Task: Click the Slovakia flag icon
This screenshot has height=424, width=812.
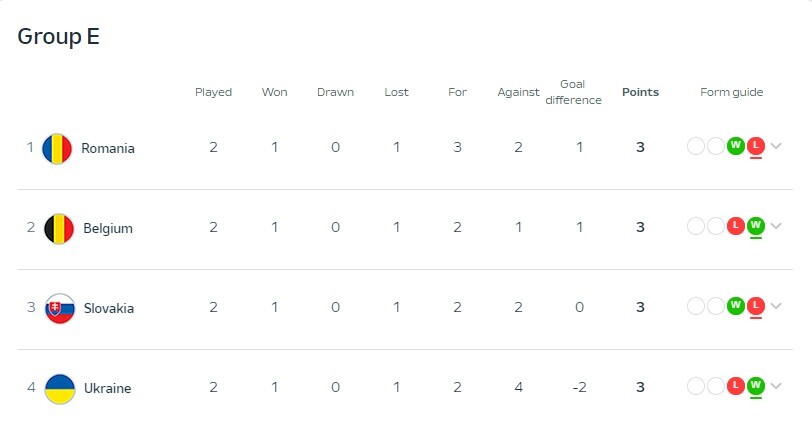Action: [x=60, y=309]
